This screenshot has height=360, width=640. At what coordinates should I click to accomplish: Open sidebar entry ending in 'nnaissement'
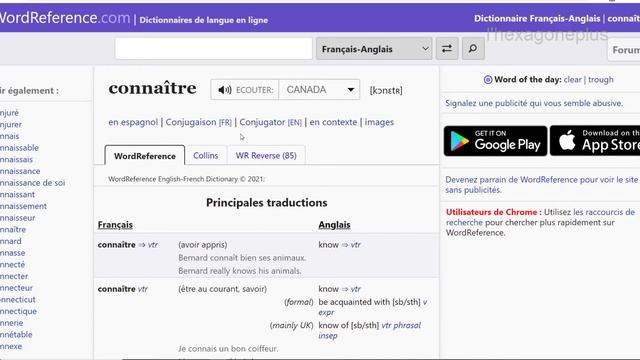pyautogui.click(x=23, y=206)
